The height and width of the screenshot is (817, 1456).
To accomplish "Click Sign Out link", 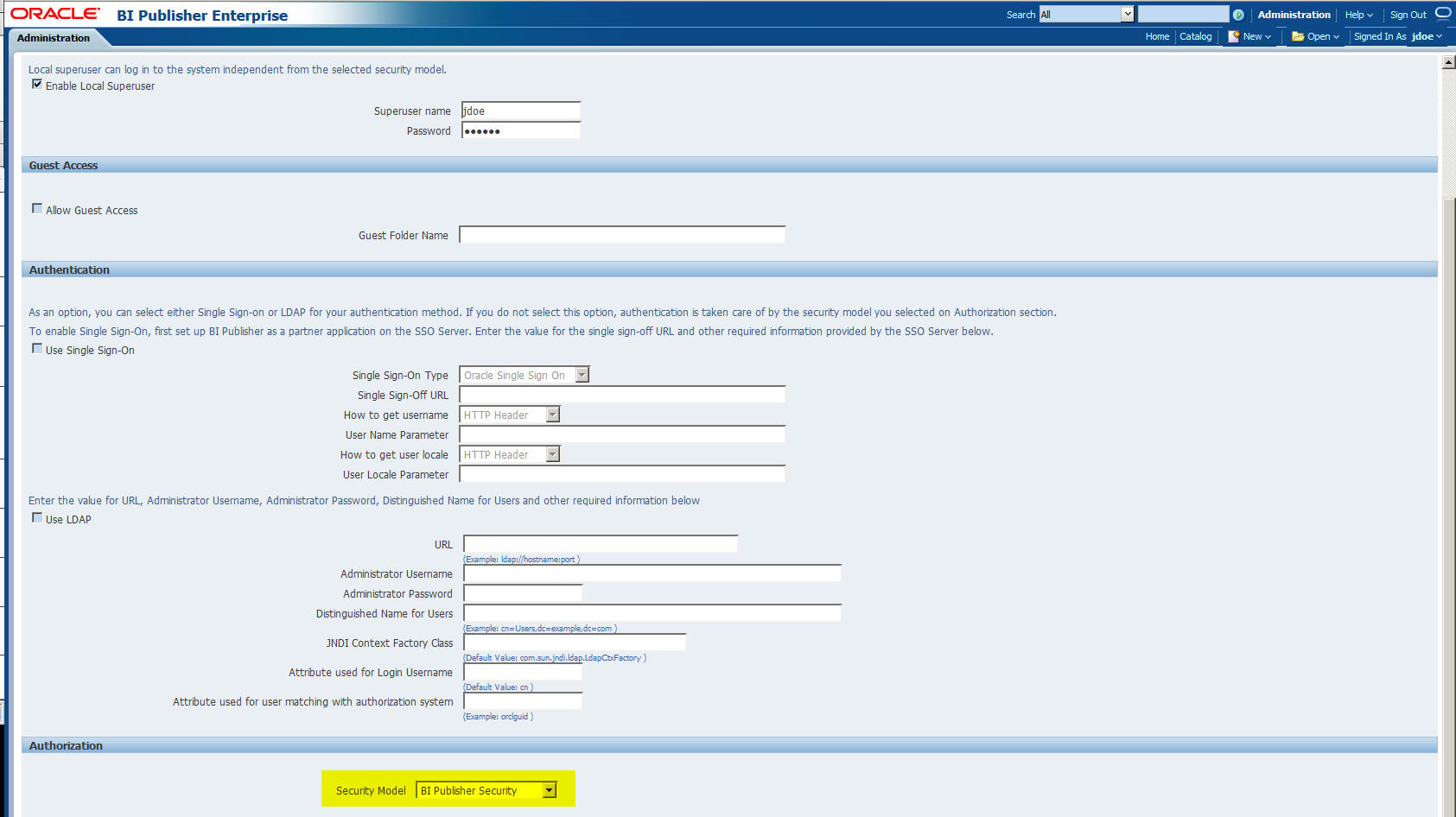I will (x=1408, y=15).
